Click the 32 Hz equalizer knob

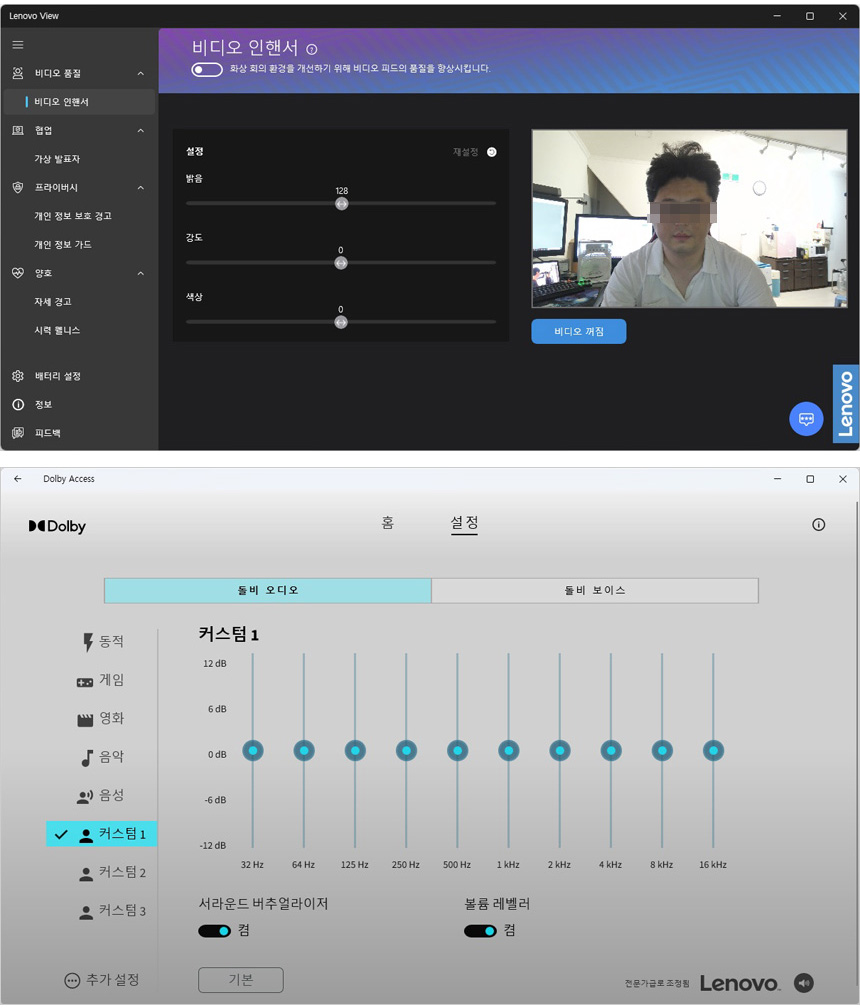click(x=253, y=750)
